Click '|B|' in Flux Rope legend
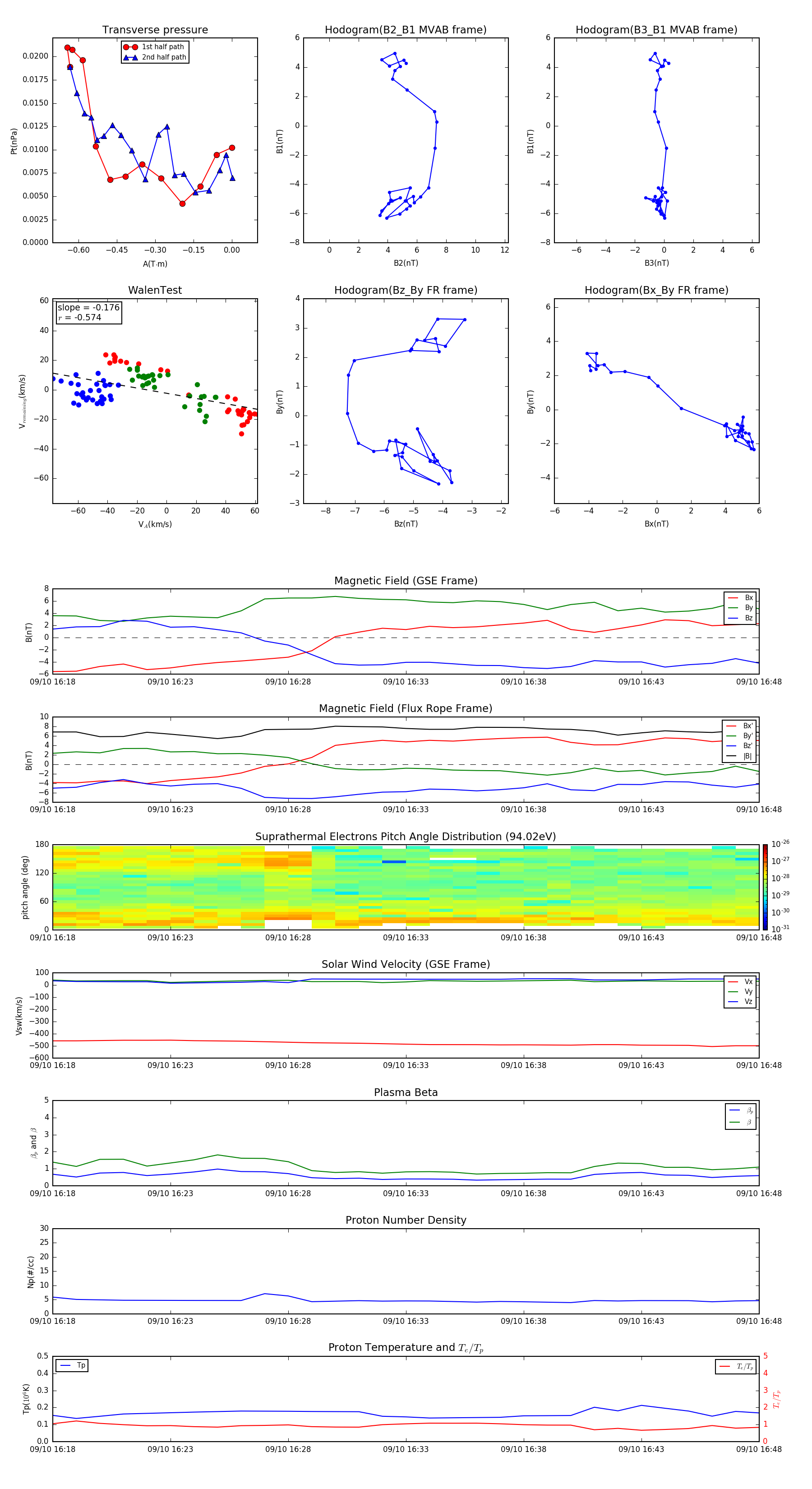 (740, 756)
